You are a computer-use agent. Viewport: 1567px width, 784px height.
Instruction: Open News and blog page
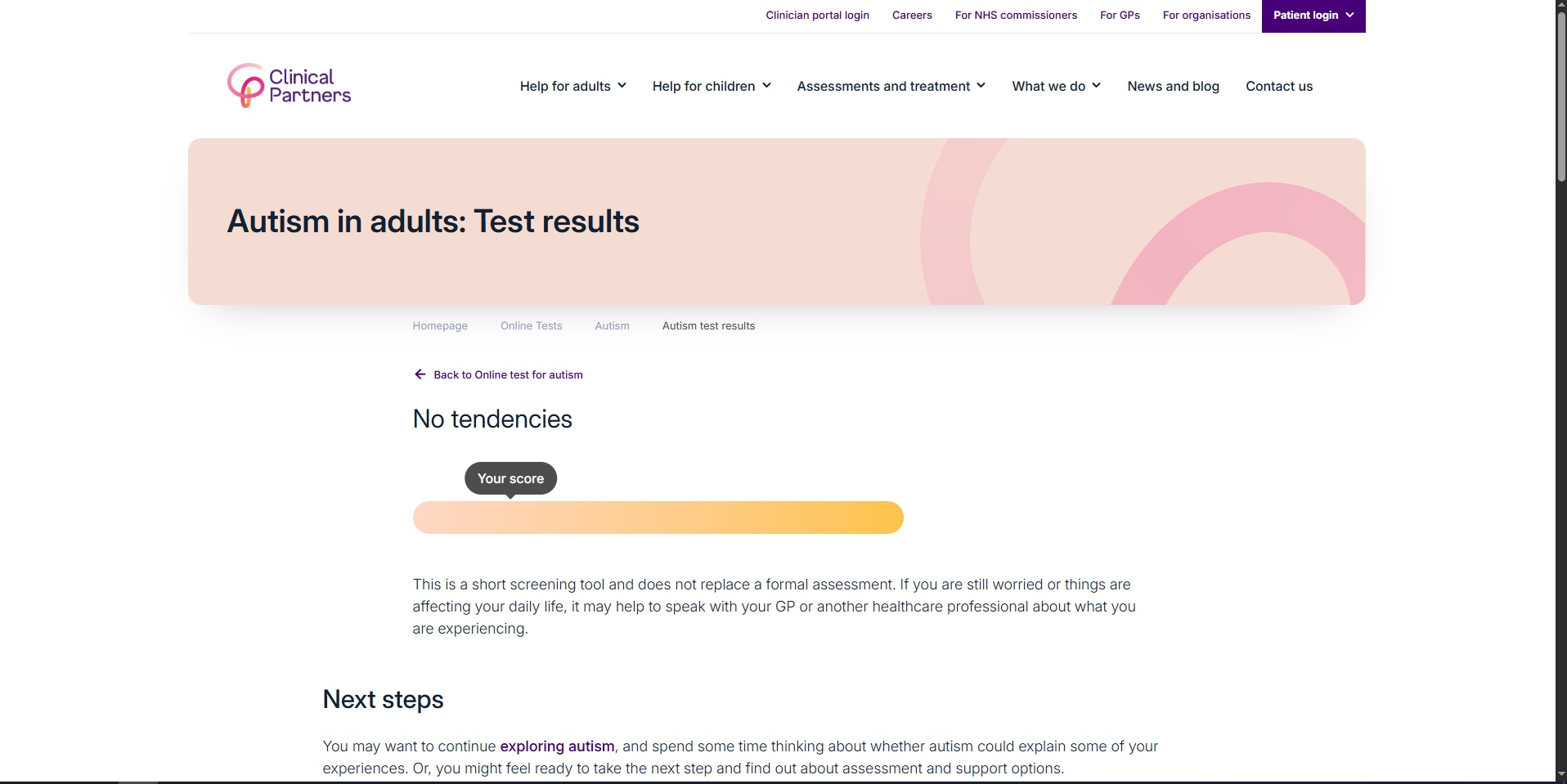pos(1173,86)
